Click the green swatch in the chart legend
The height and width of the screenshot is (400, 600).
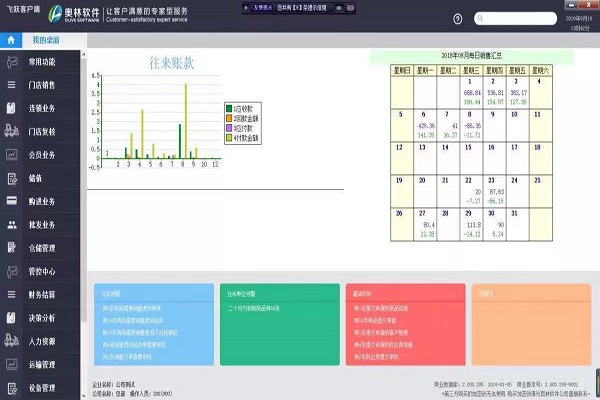229,107
